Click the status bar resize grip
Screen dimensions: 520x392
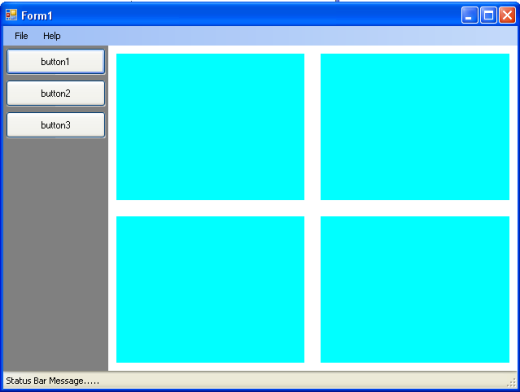pos(511,382)
